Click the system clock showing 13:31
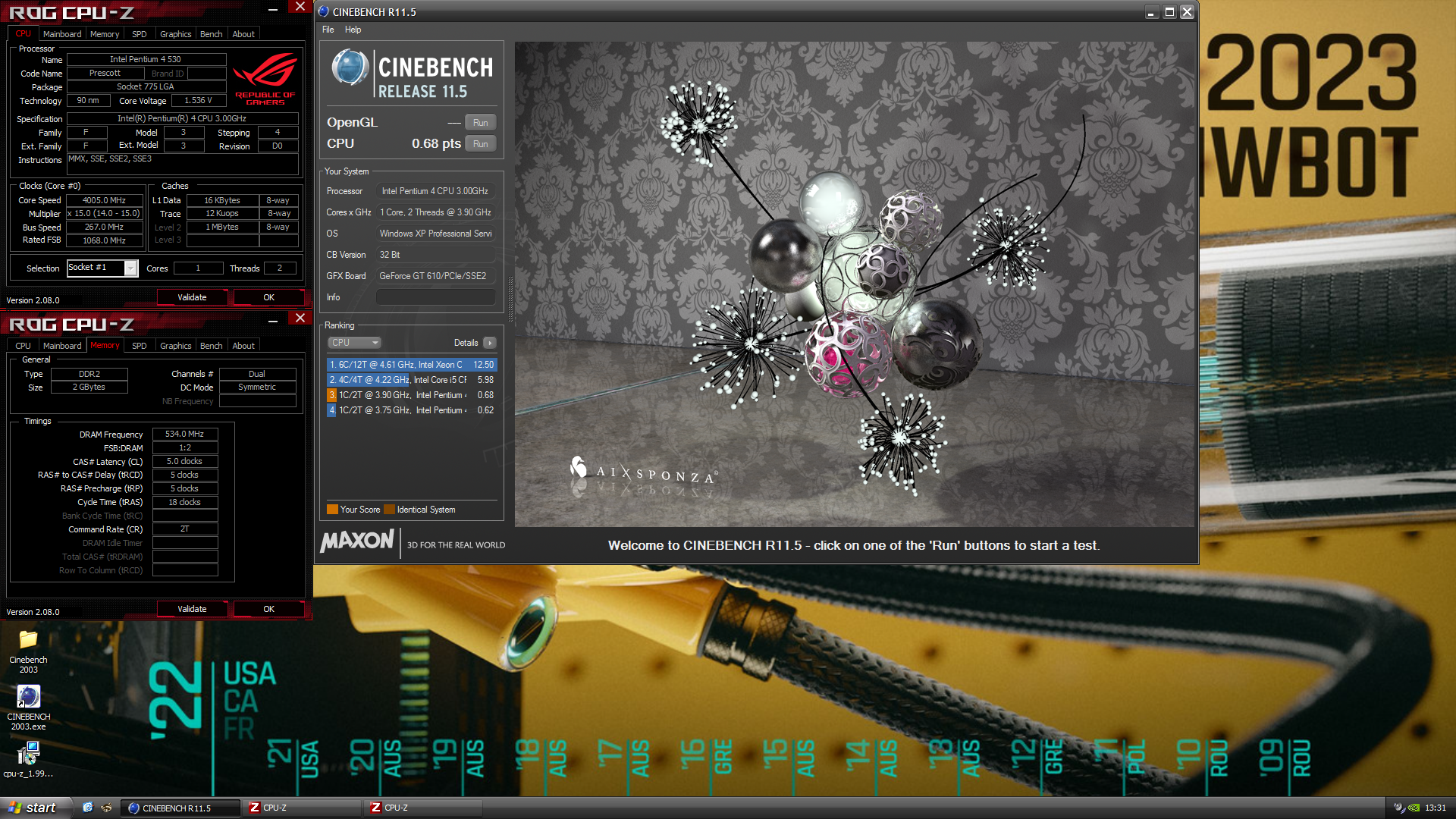The height and width of the screenshot is (819, 1456). point(1435,808)
